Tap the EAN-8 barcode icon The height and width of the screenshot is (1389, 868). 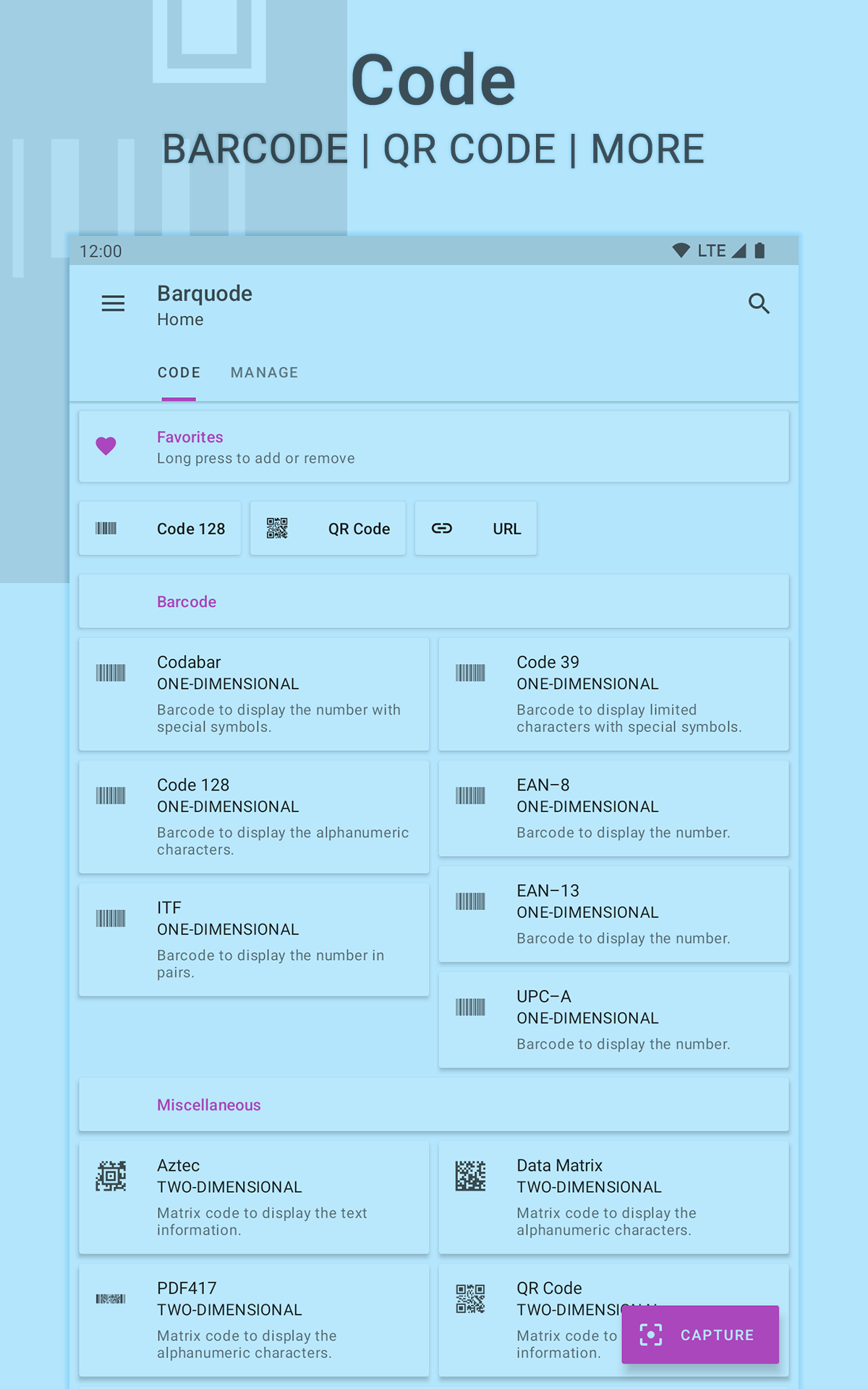(x=470, y=796)
